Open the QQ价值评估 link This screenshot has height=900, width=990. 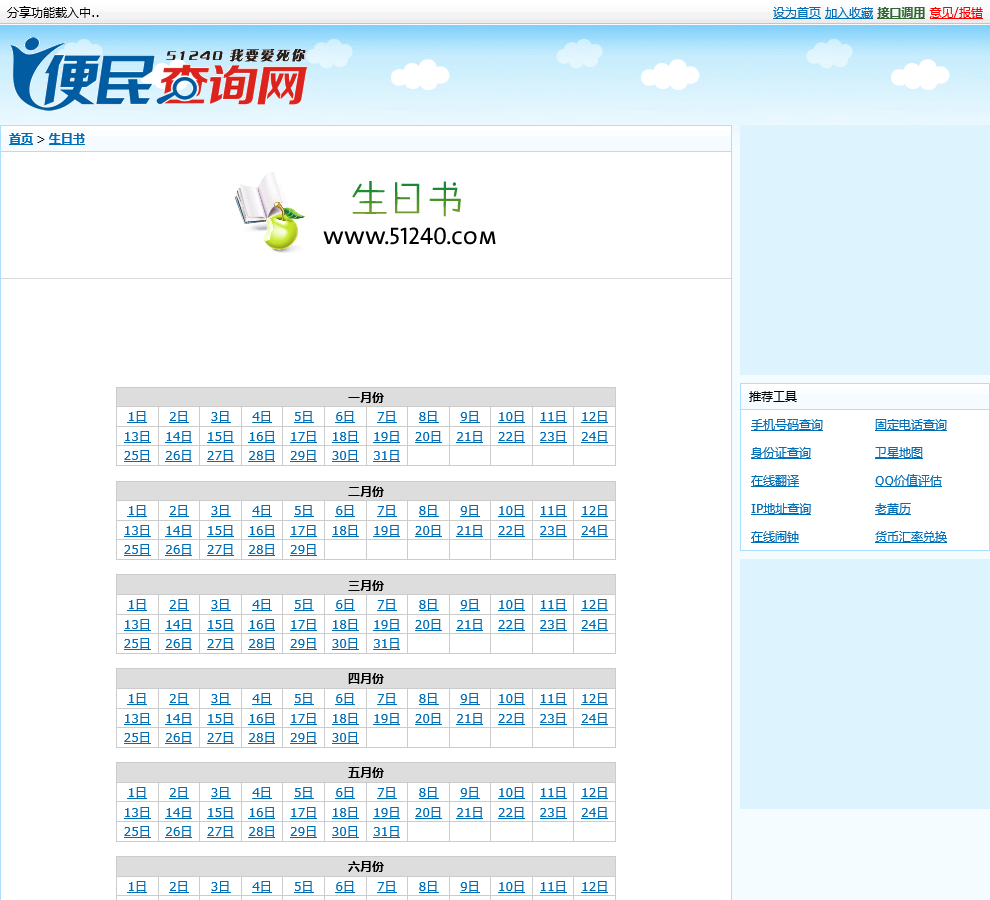click(x=908, y=481)
